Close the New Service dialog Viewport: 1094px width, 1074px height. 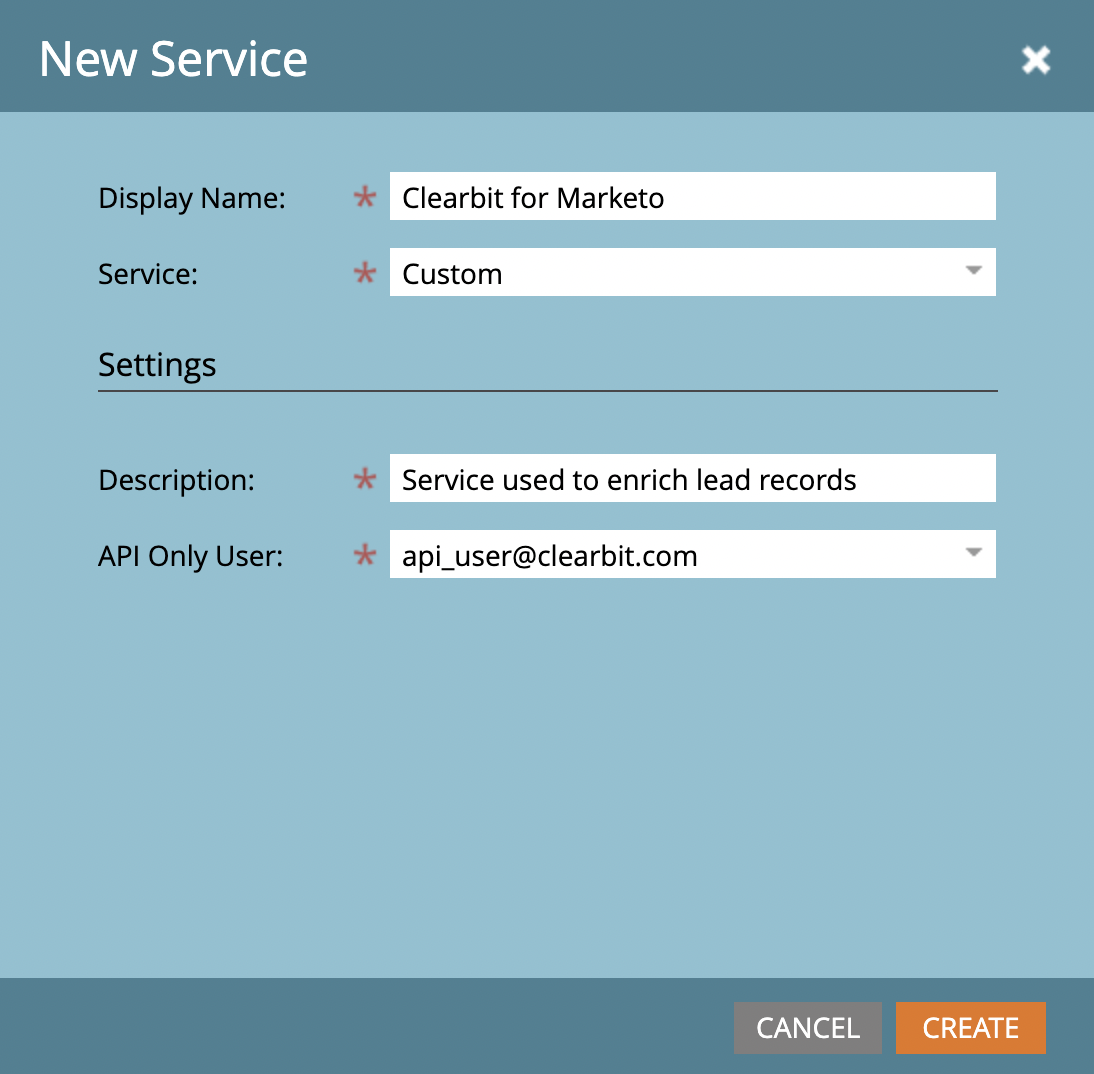tap(1036, 59)
